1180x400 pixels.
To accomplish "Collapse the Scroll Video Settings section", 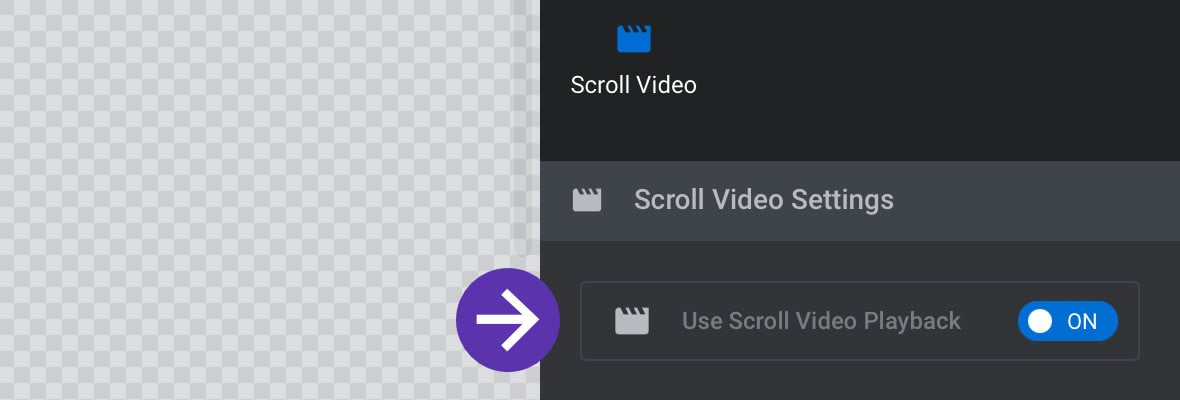I will tap(859, 201).
